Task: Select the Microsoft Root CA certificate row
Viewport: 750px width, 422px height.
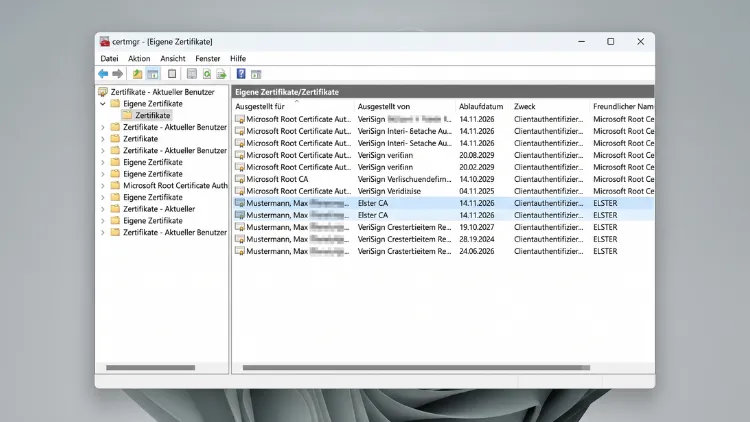Action: [443, 179]
